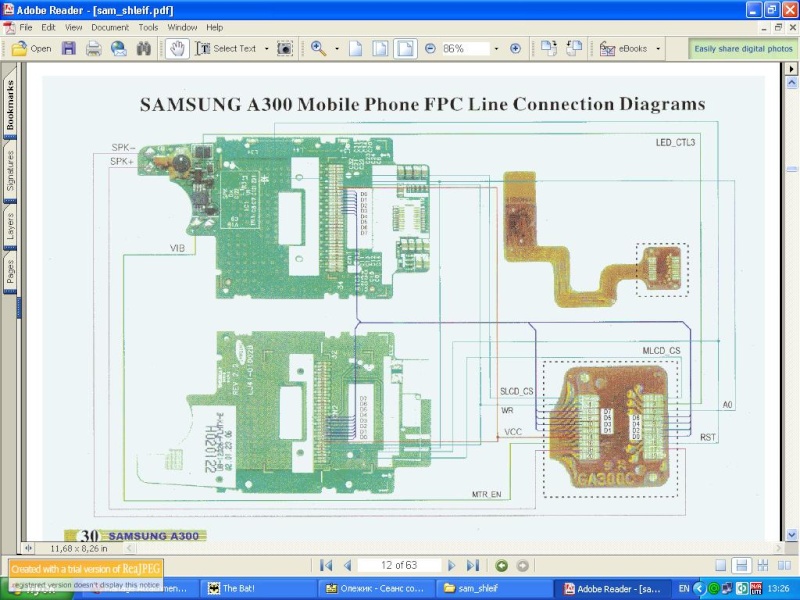Click the arrow button above the vertical scrollbar
Image resolution: width=800 pixels, height=600 pixels.
pyautogui.click(x=792, y=68)
